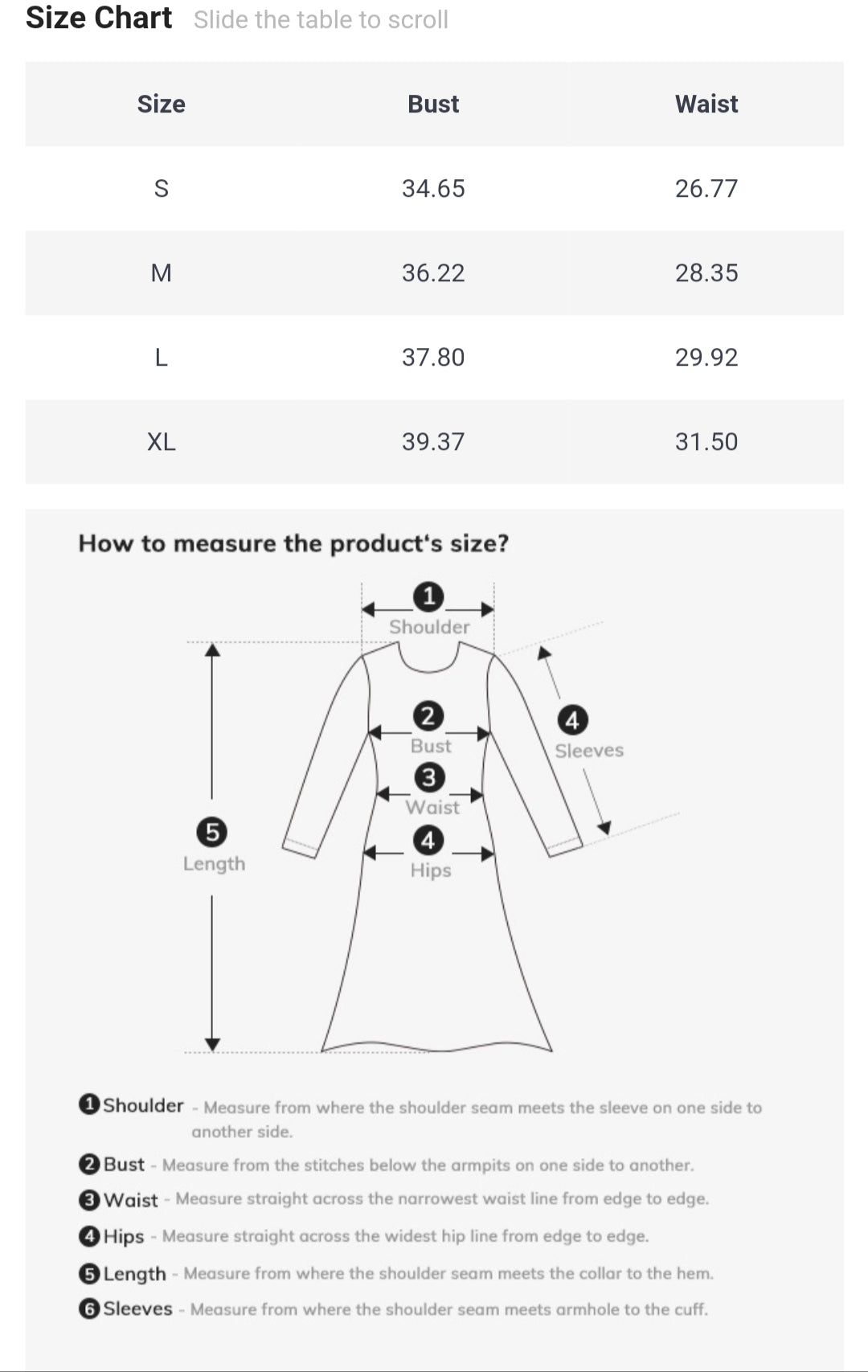Click the Size column header
Screen dimensions: 868x1372
(161, 104)
